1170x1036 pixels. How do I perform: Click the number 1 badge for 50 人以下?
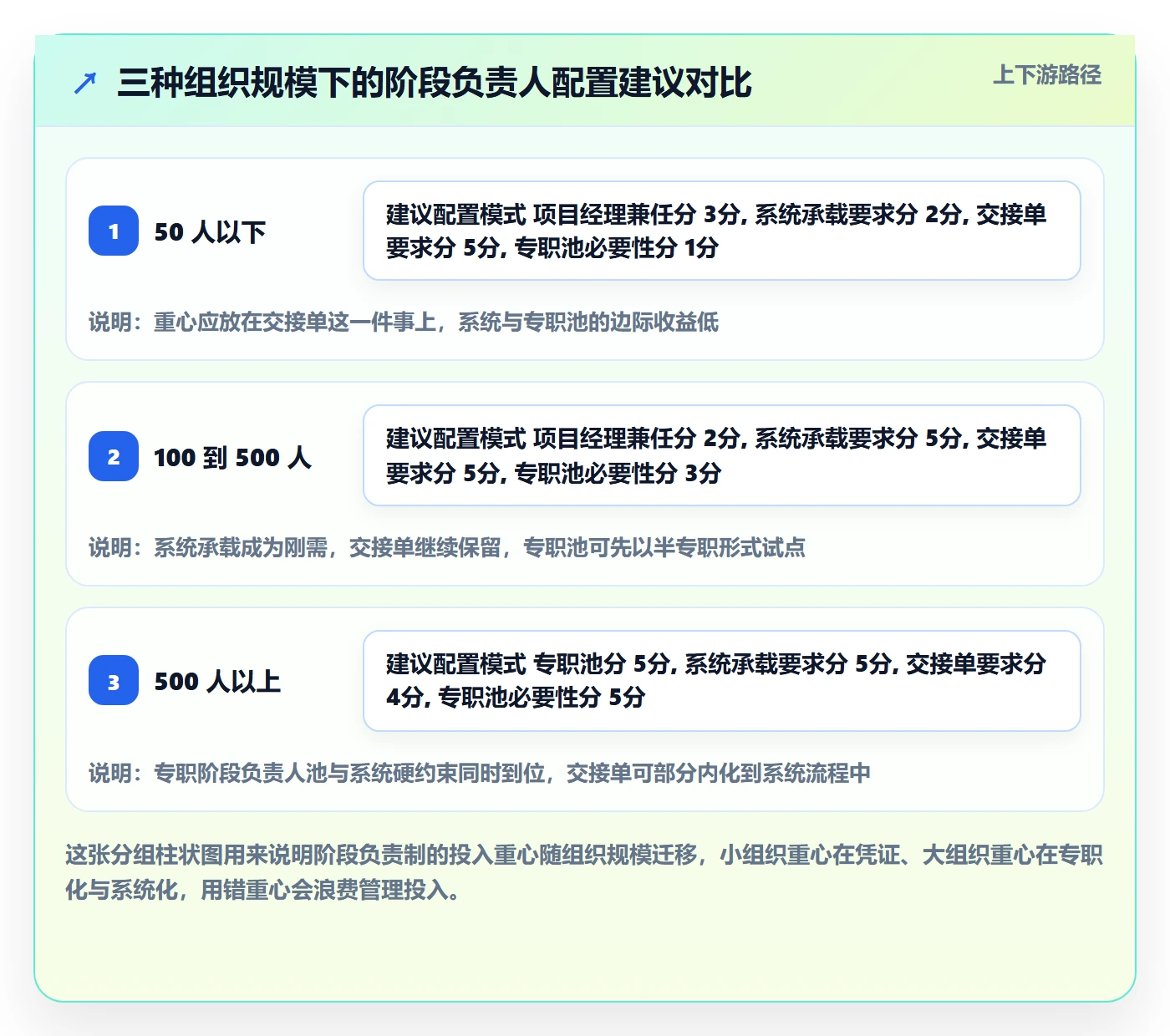pyautogui.click(x=114, y=231)
